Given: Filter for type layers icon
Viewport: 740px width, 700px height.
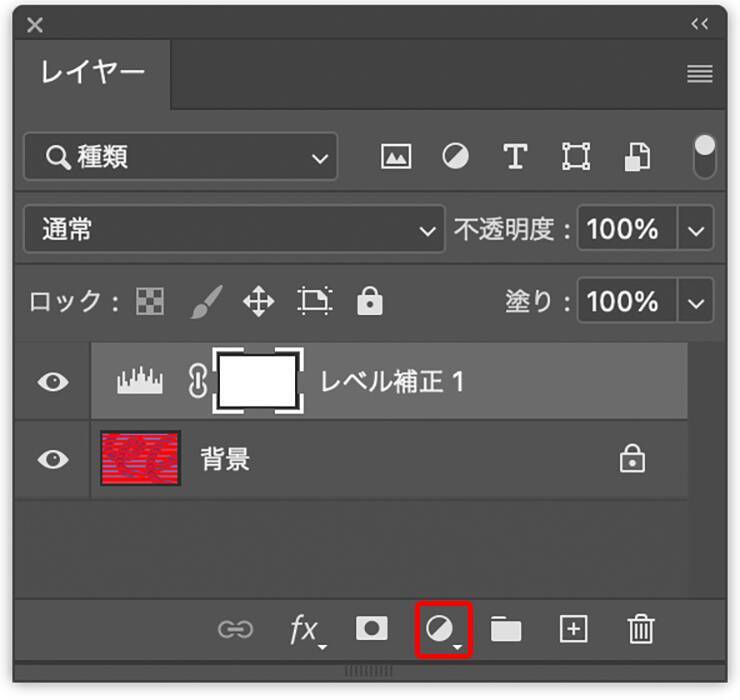Looking at the screenshot, I should point(515,156).
